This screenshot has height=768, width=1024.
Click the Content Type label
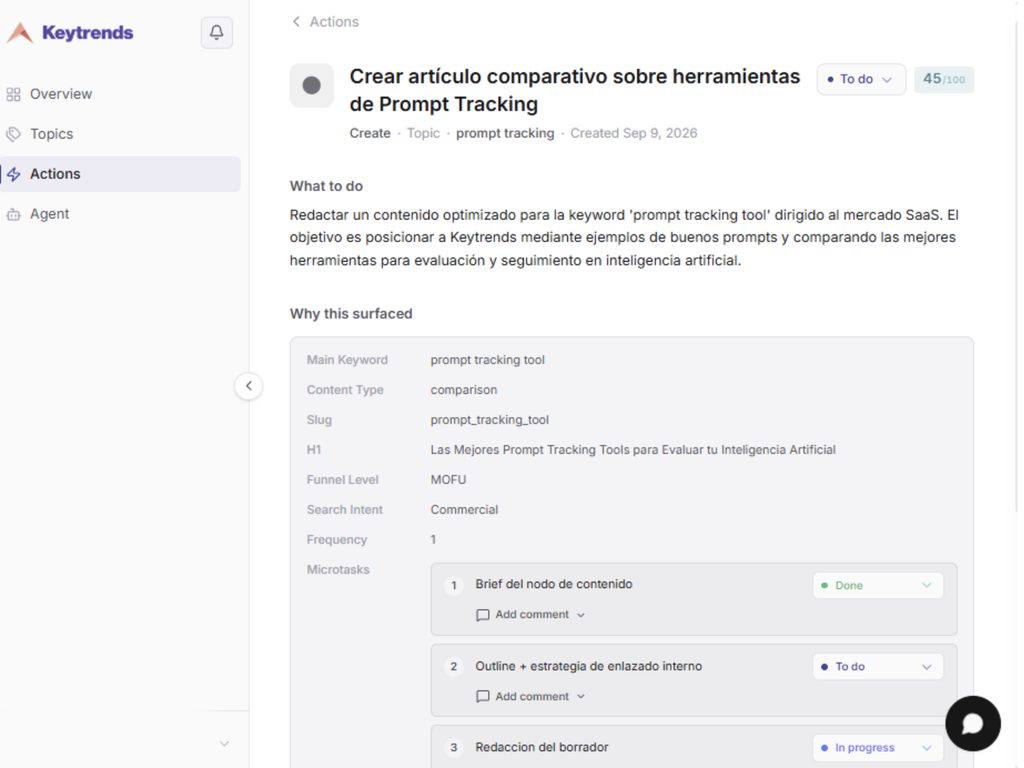pos(345,390)
